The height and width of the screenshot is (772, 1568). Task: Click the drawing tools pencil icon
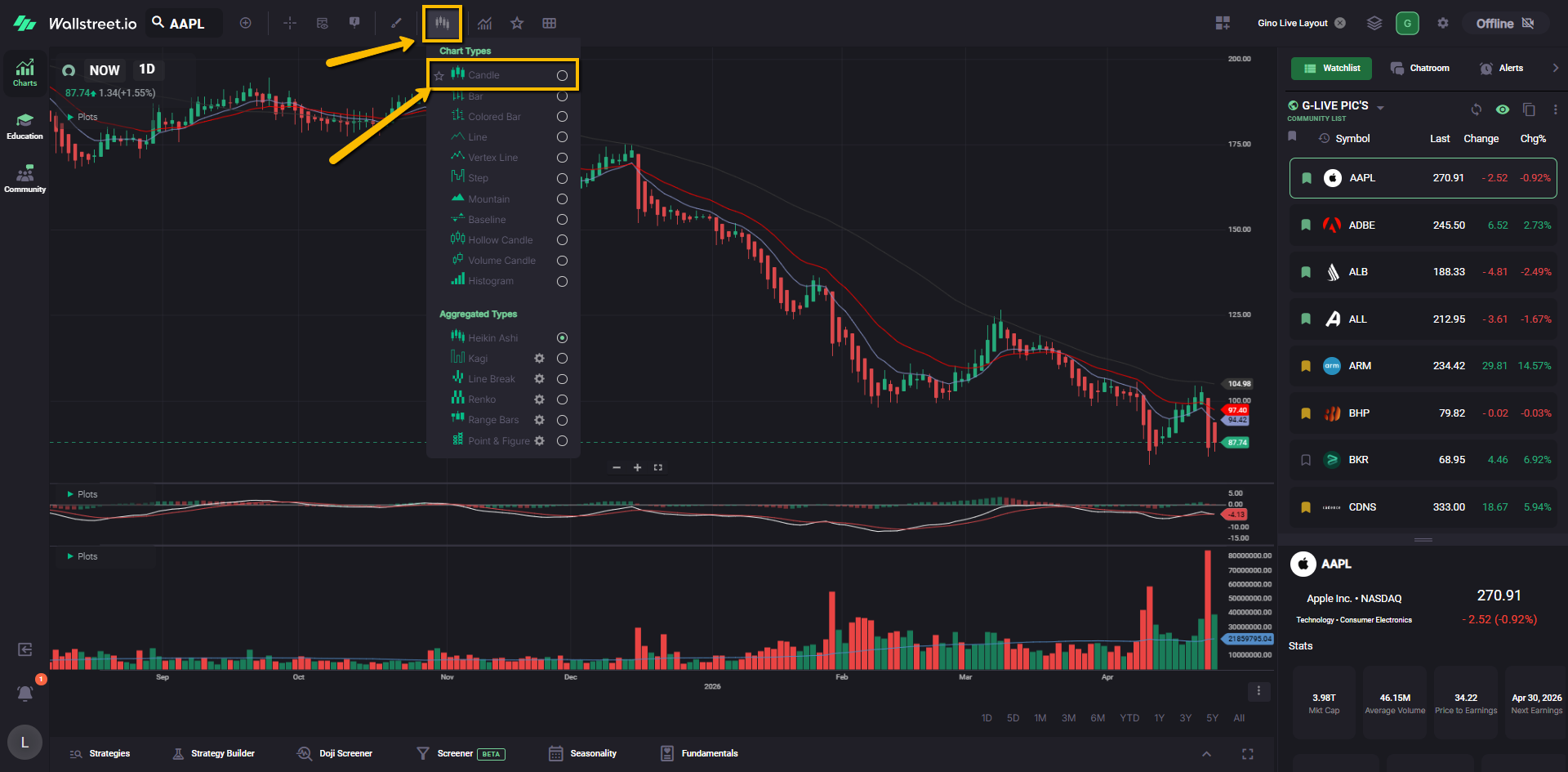(396, 23)
